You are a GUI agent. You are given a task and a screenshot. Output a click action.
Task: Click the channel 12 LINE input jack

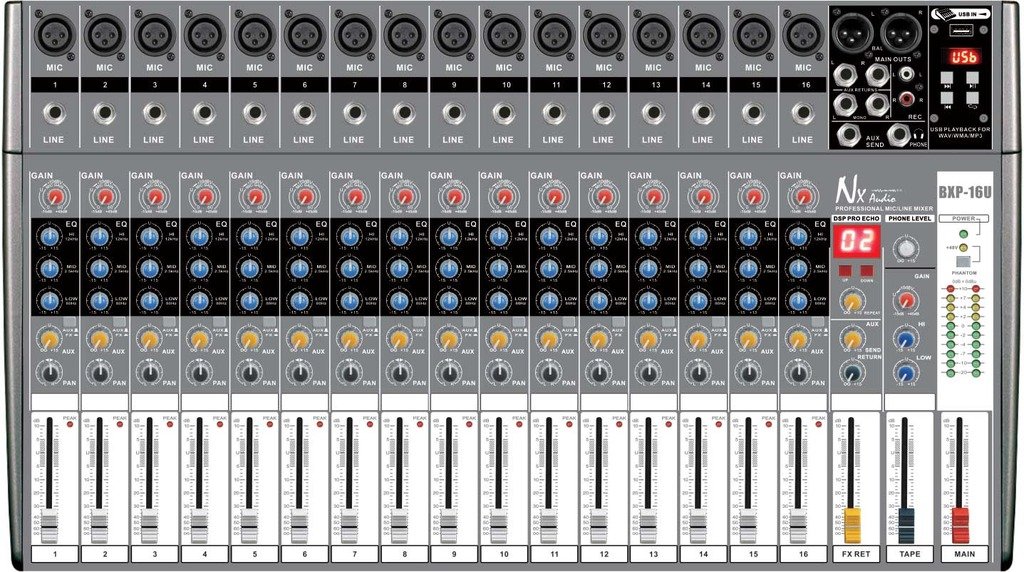click(603, 113)
